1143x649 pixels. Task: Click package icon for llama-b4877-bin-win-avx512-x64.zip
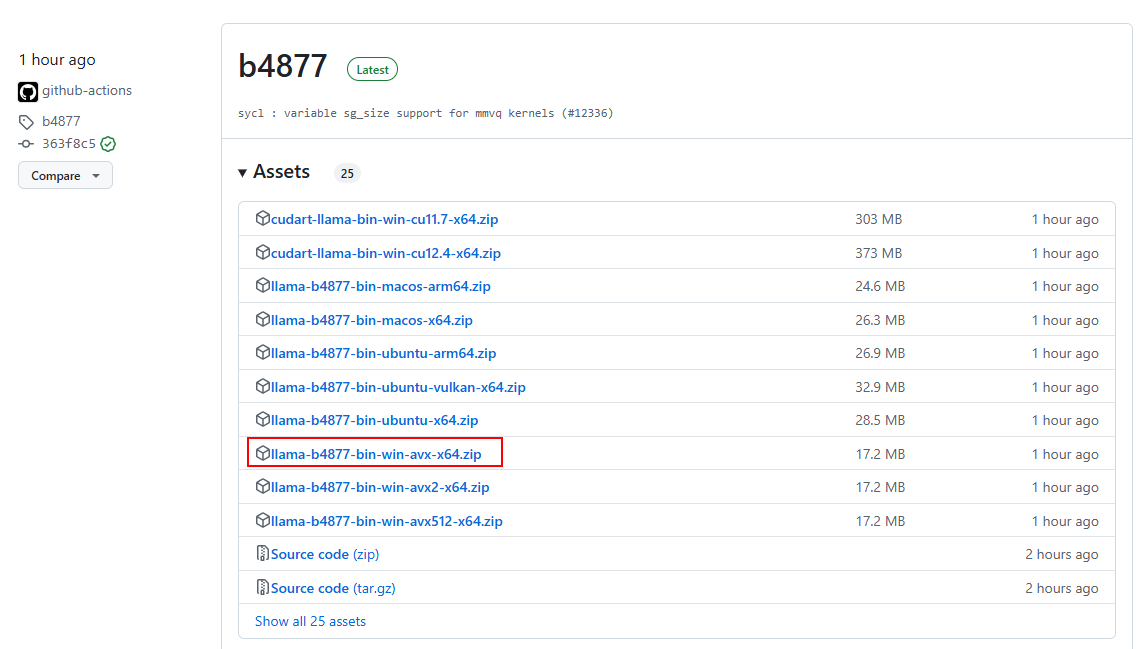(262, 521)
